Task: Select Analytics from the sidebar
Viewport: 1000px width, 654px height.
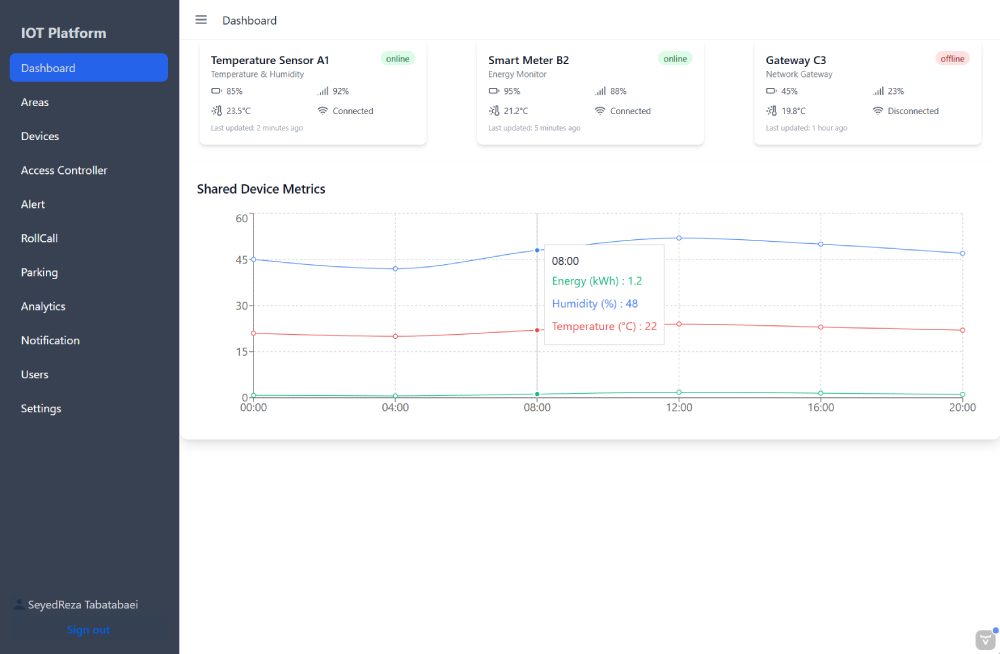Action: (43, 306)
